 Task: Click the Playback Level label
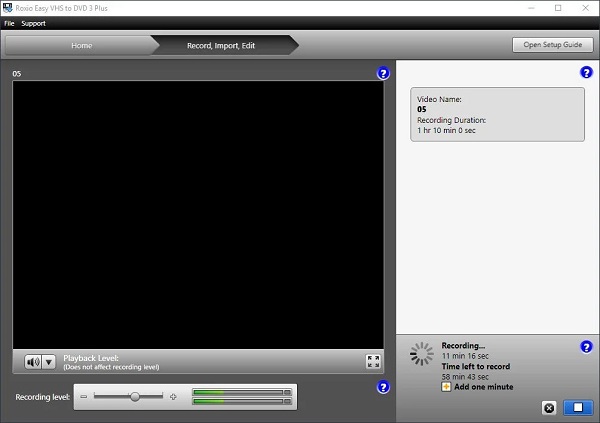coord(91,358)
